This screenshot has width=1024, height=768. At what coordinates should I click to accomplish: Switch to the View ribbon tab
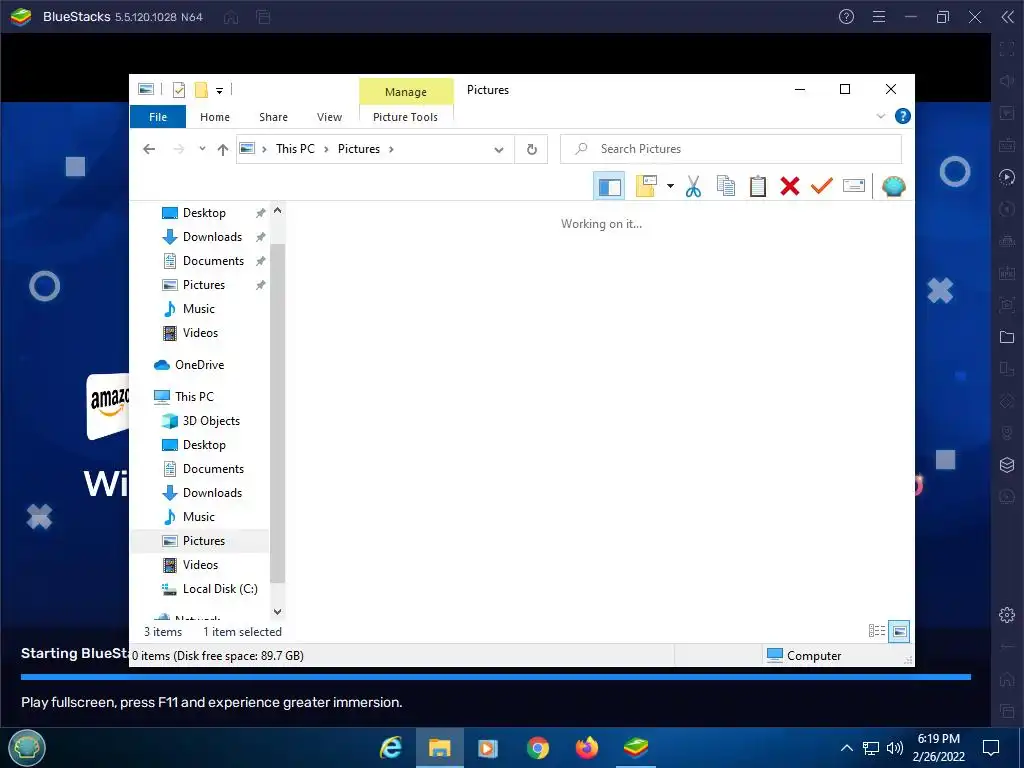coord(329,117)
